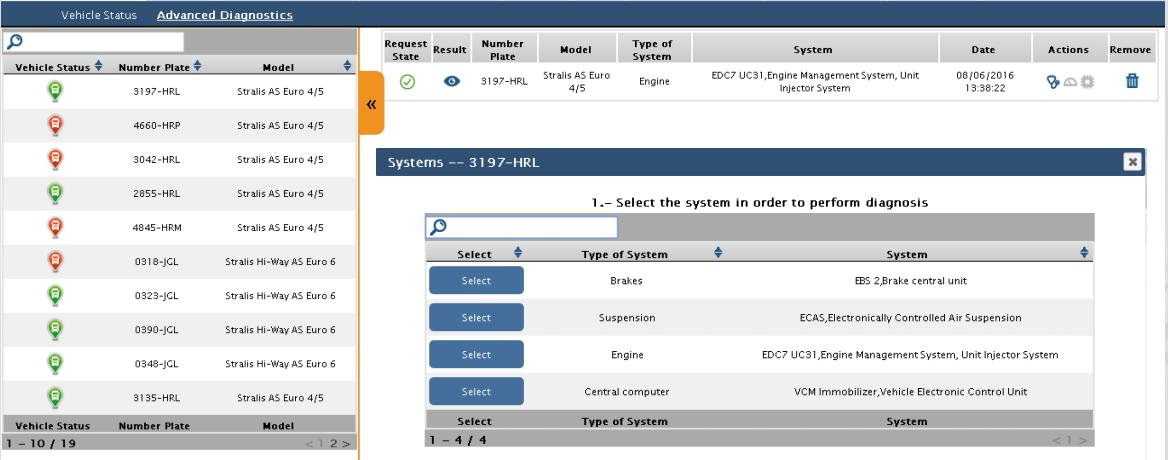Sort systems table by System column
1168x460 pixels.
click(1084, 253)
